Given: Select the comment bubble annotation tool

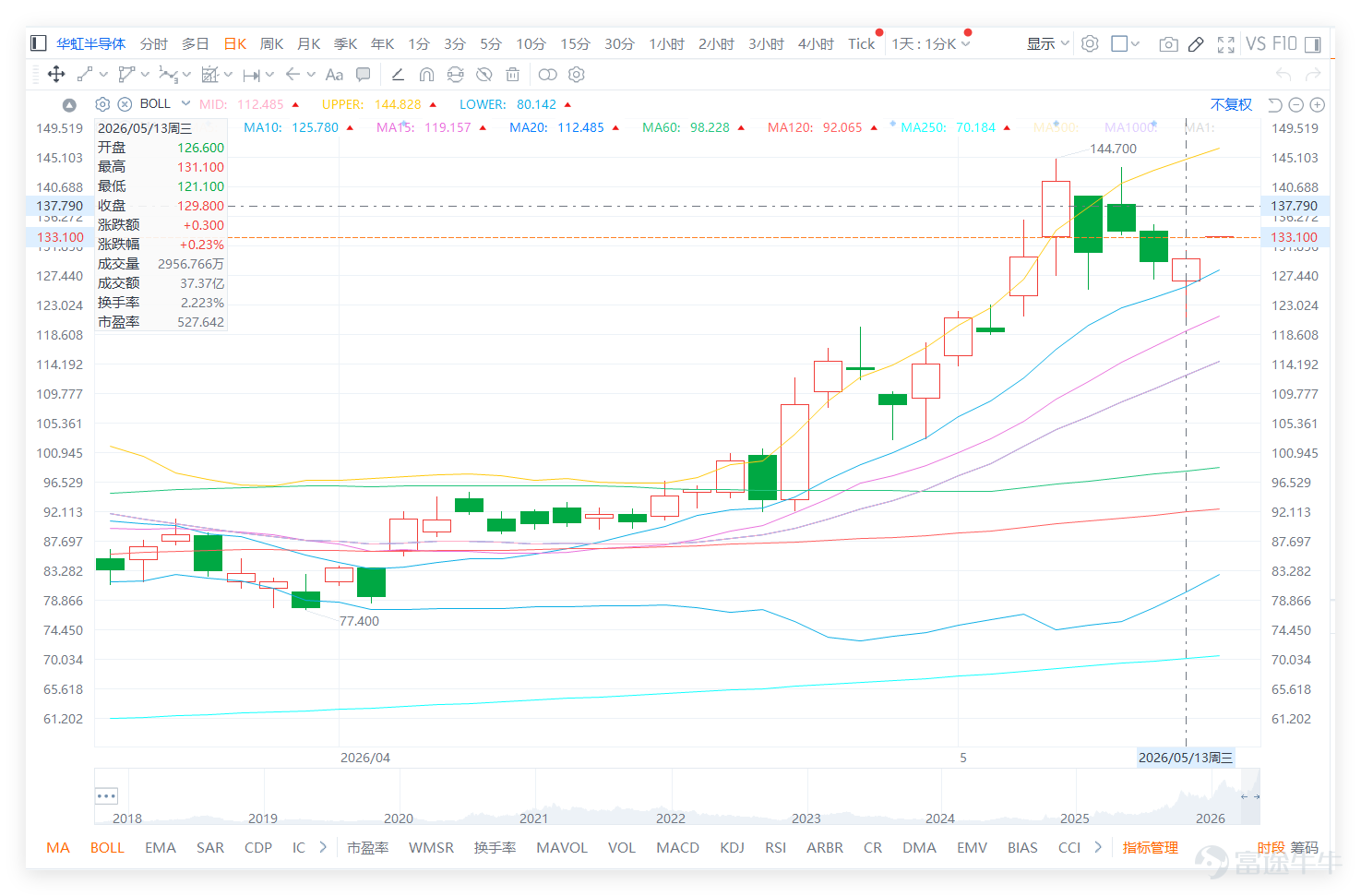Looking at the screenshot, I should coord(364,75).
